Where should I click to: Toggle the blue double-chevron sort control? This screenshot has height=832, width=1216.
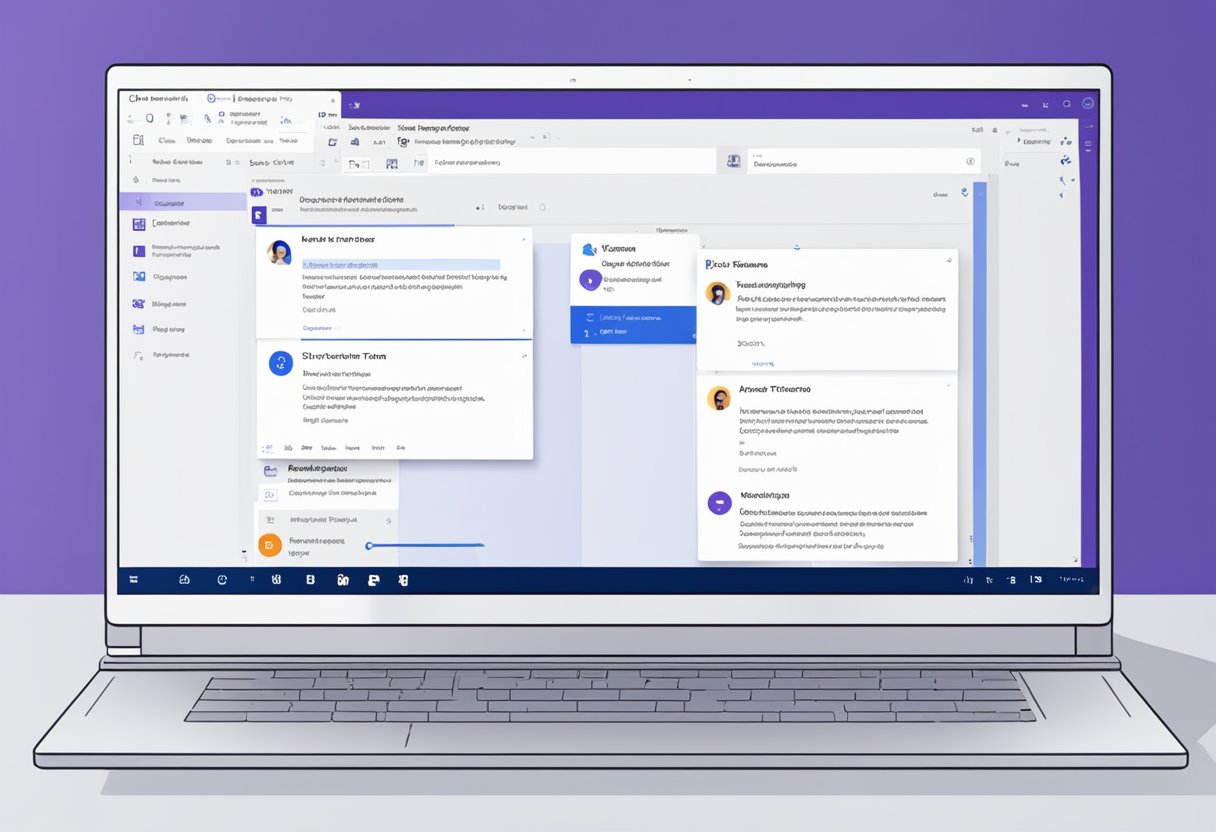963,192
